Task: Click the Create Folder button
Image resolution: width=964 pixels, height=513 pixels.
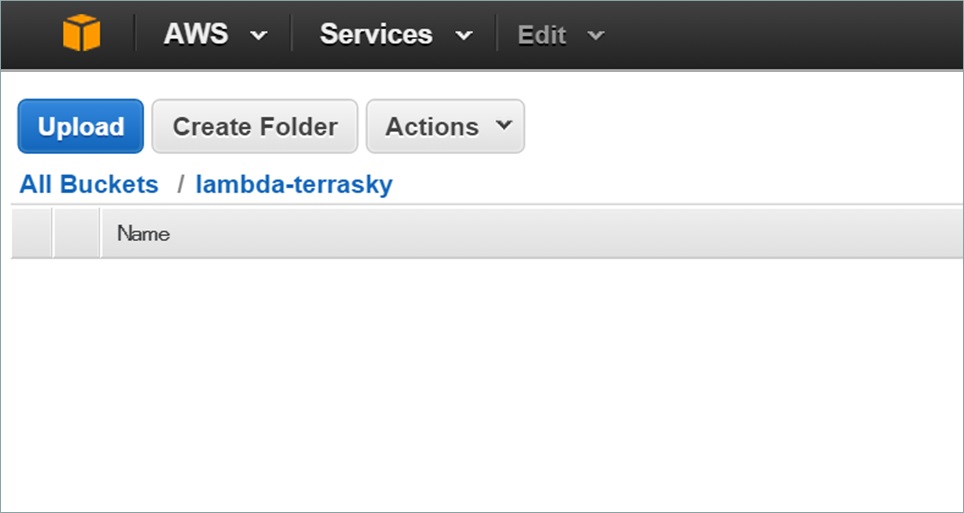Action: (x=255, y=127)
